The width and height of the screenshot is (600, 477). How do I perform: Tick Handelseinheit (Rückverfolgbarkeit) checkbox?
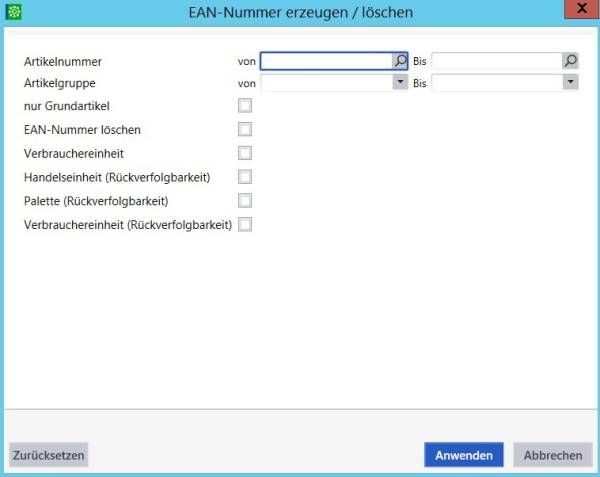click(245, 177)
